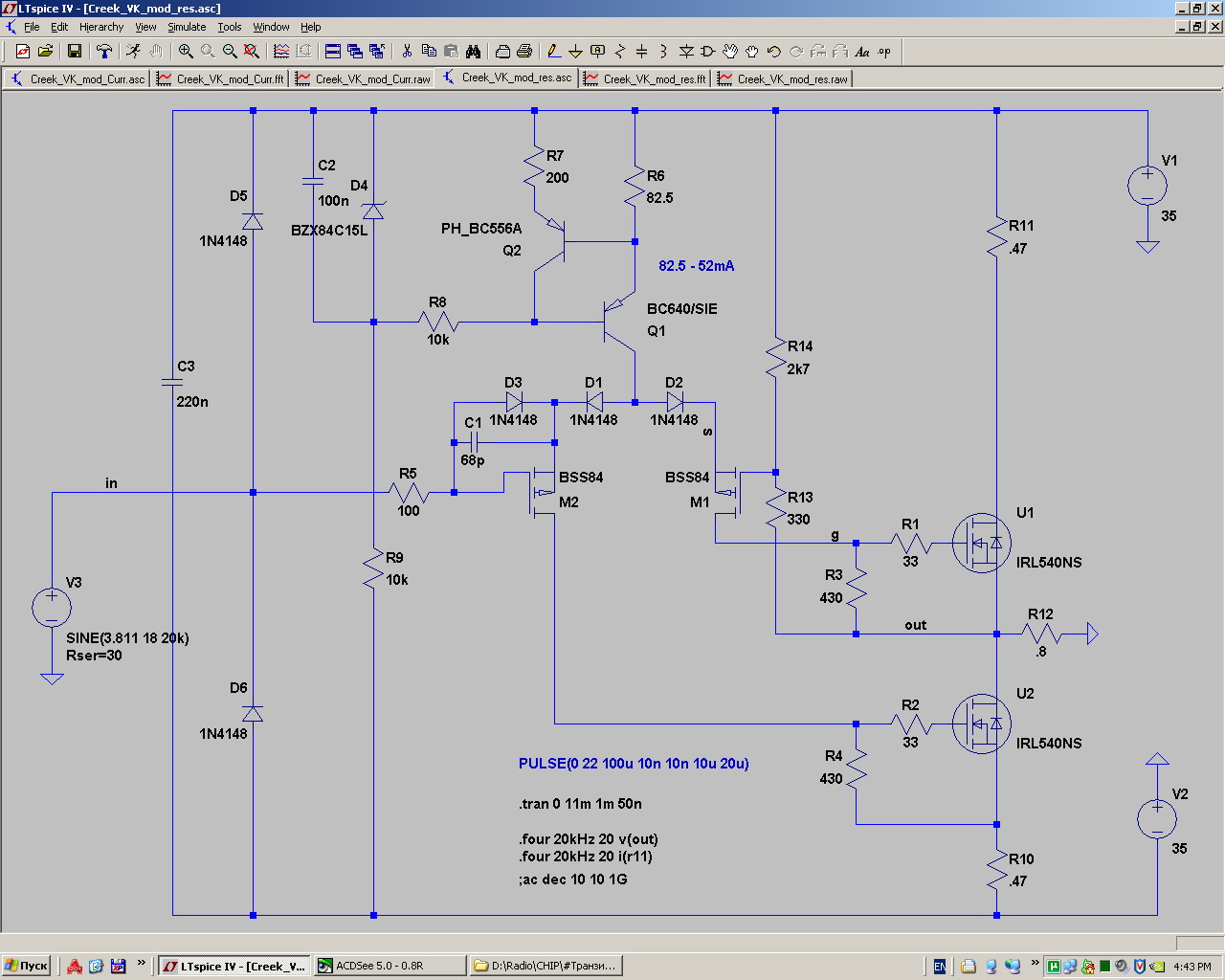The width and height of the screenshot is (1225, 980).
Task: Click the copy icon in toolbar
Action: pyautogui.click(x=429, y=52)
